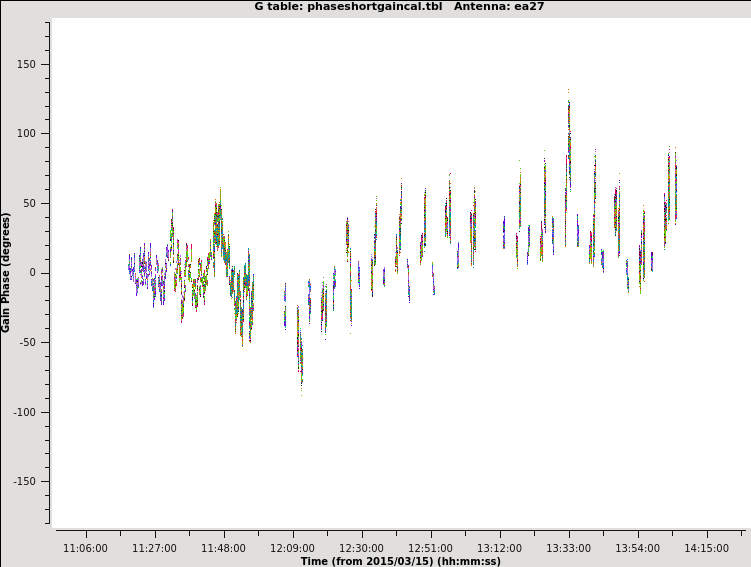Click the Time (from 2015/03/15) axis label
The width and height of the screenshot is (751, 567).
tap(400, 561)
